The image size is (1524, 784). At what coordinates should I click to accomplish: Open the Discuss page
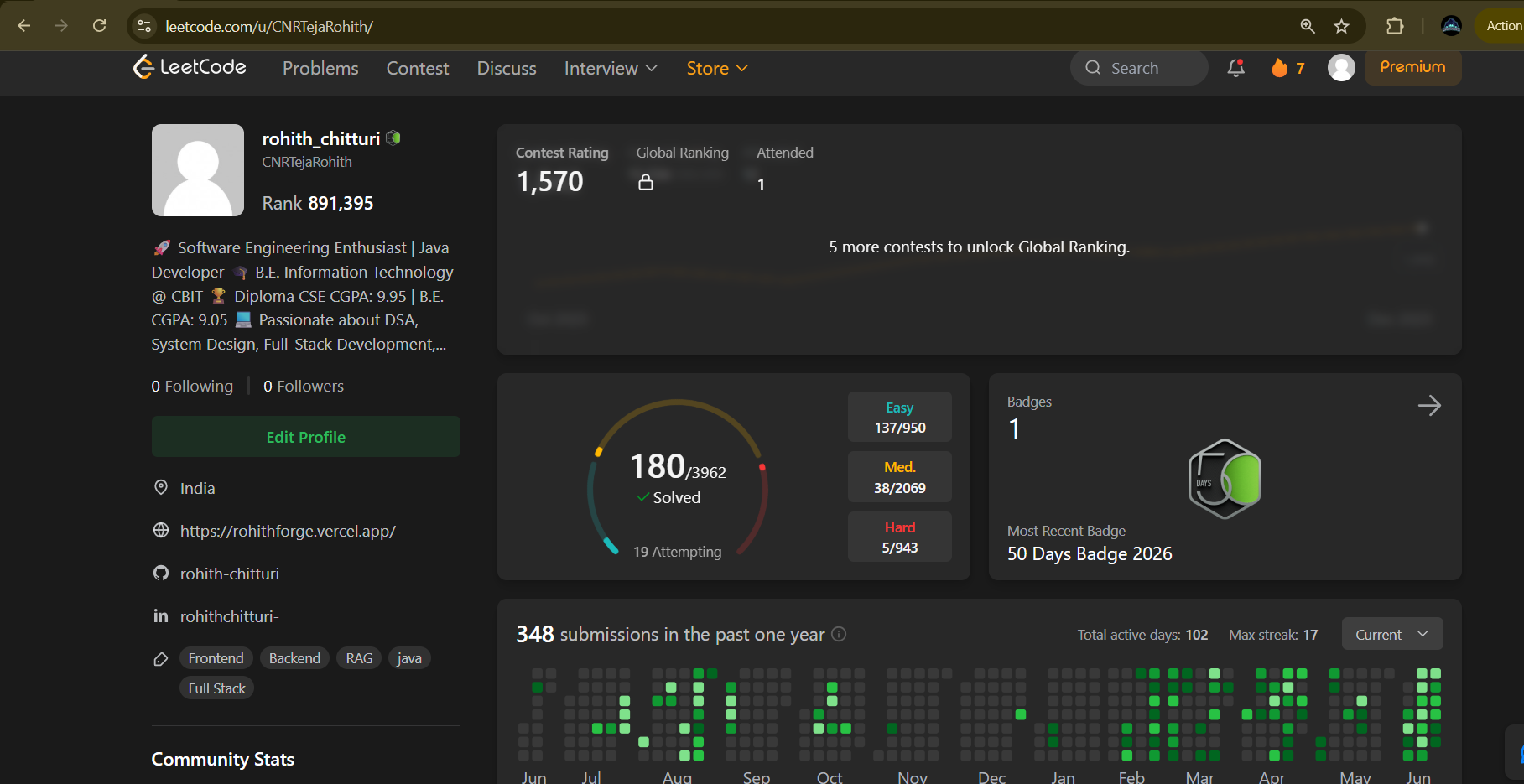[507, 68]
